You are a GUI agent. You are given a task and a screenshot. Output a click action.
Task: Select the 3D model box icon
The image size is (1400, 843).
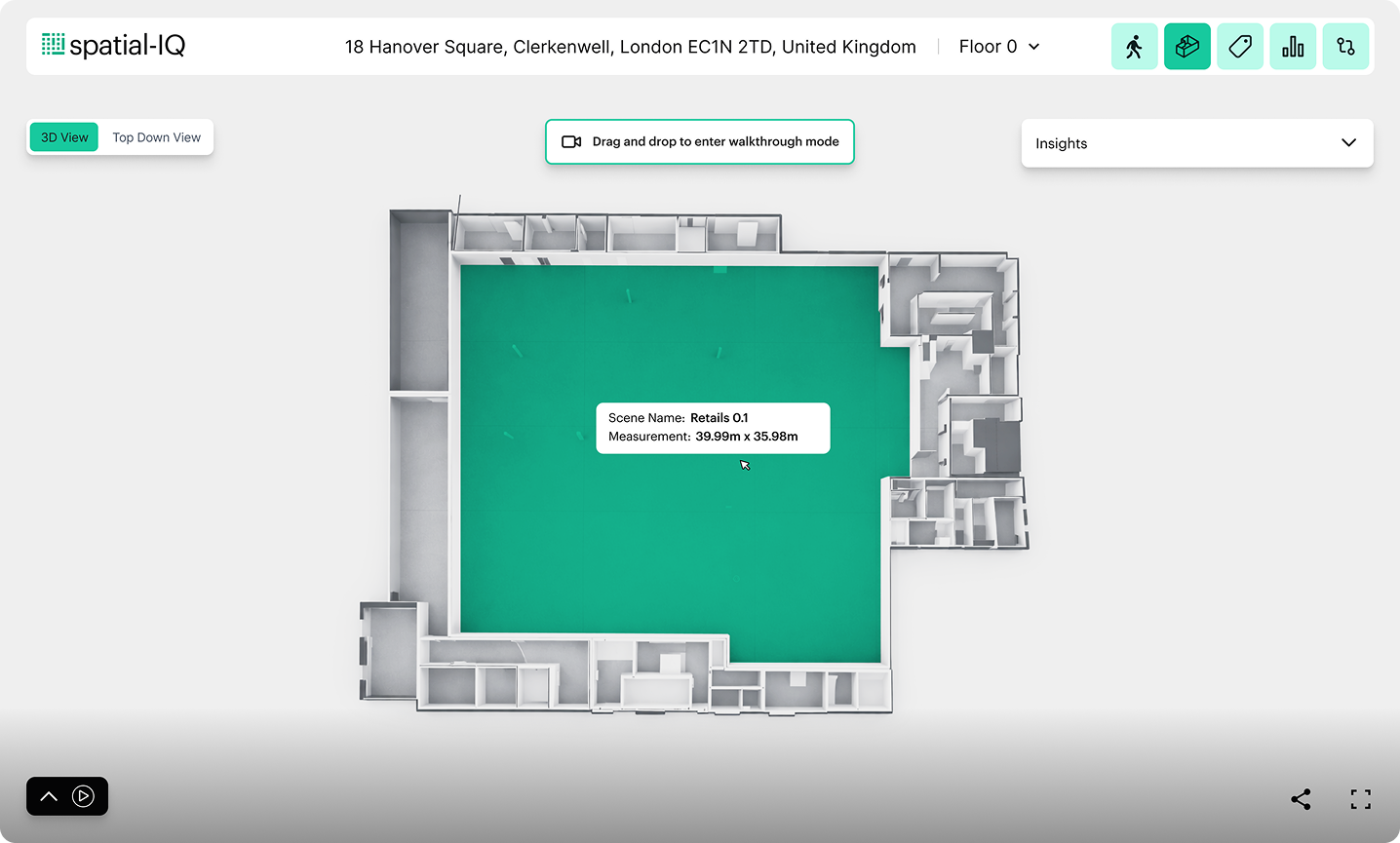click(x=1186, y=47)
